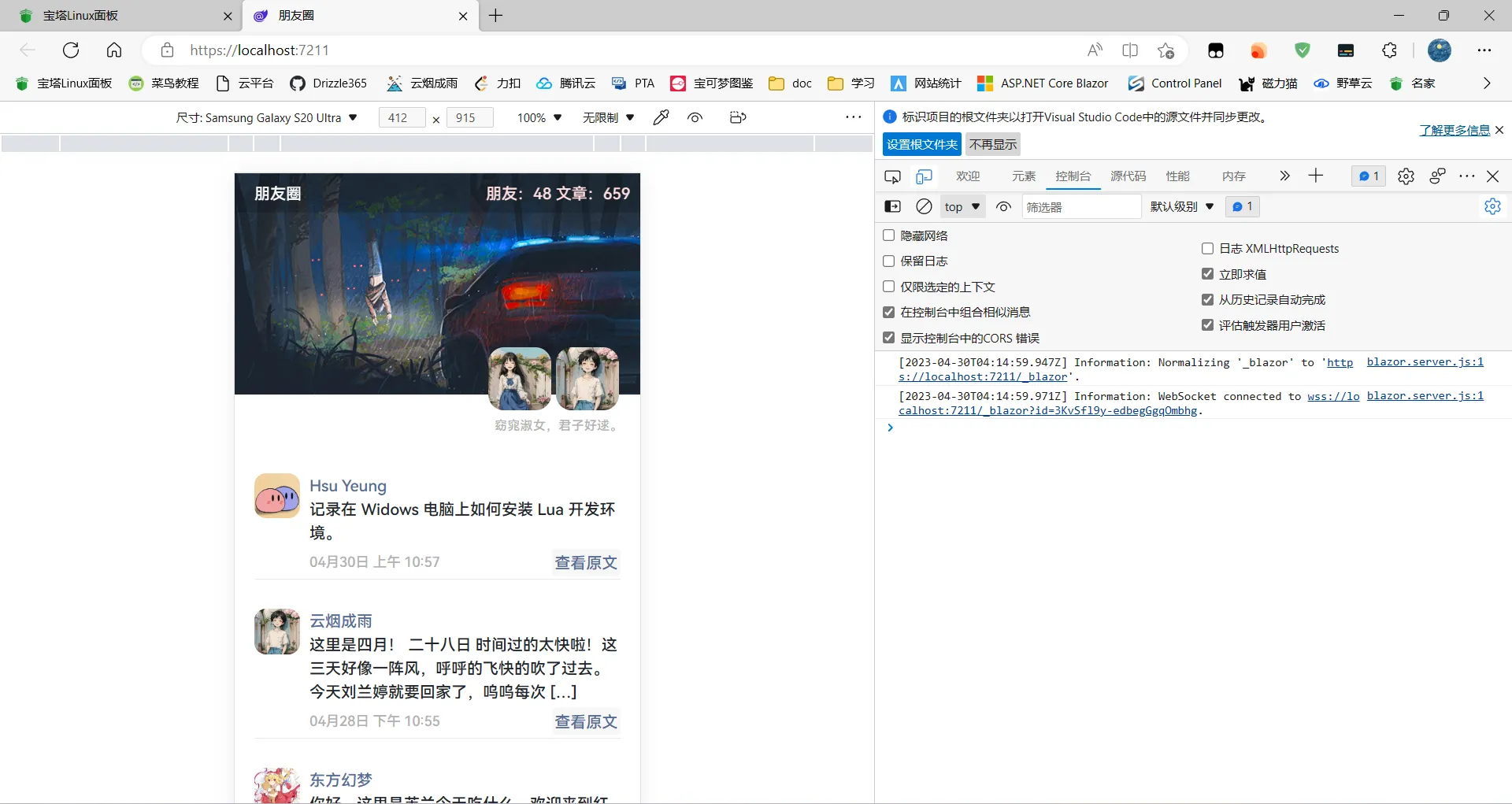Open DevTools settings gear icon
The image size is (1512, 804).
point(1406,176)
